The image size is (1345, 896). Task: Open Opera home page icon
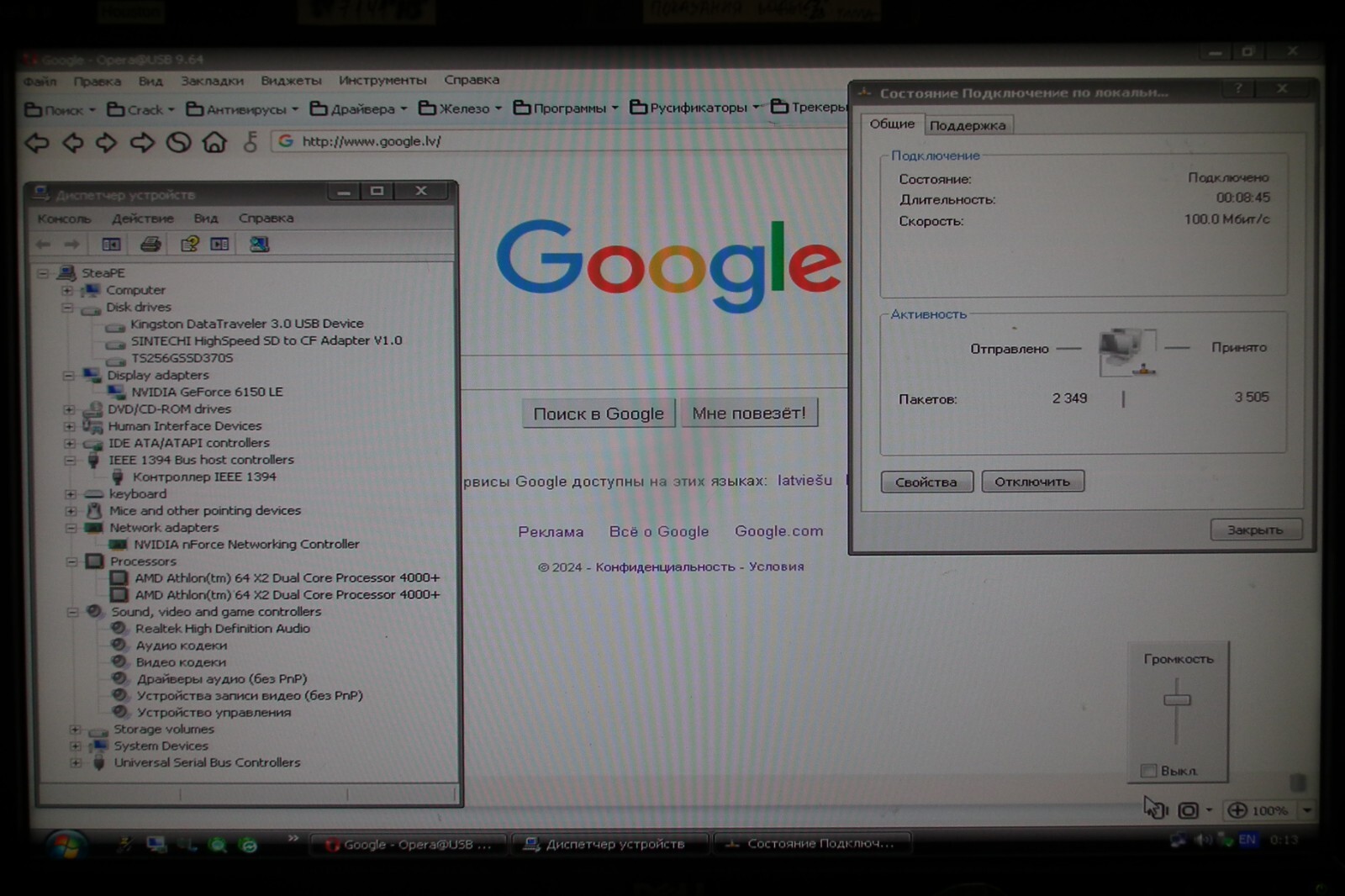click(215, 142)
